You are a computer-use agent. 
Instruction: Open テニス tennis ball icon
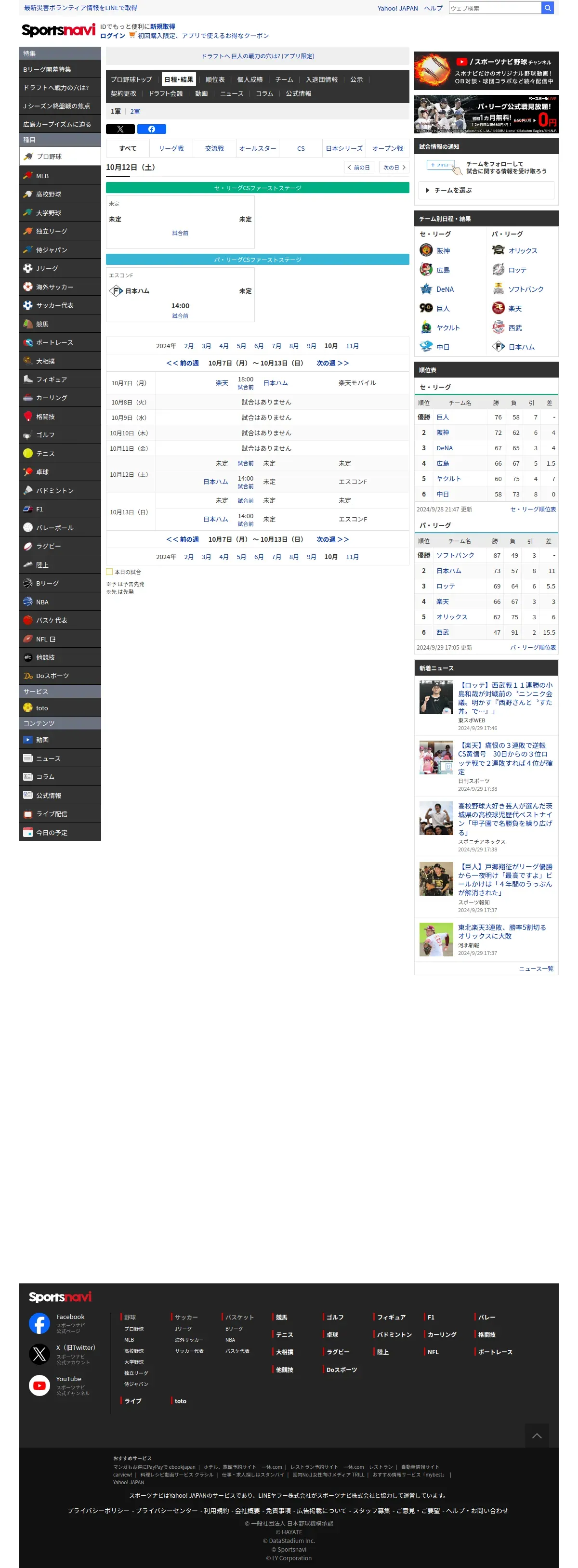[27, 453]
